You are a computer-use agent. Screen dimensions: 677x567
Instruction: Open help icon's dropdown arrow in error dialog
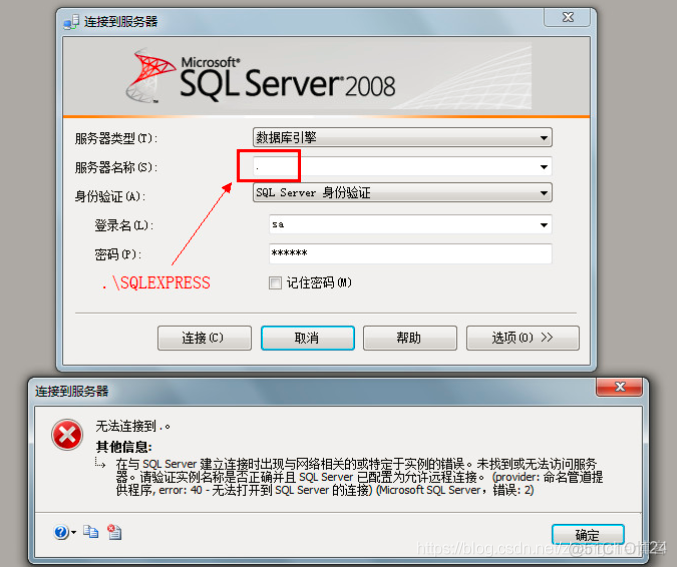pos(73,532)
